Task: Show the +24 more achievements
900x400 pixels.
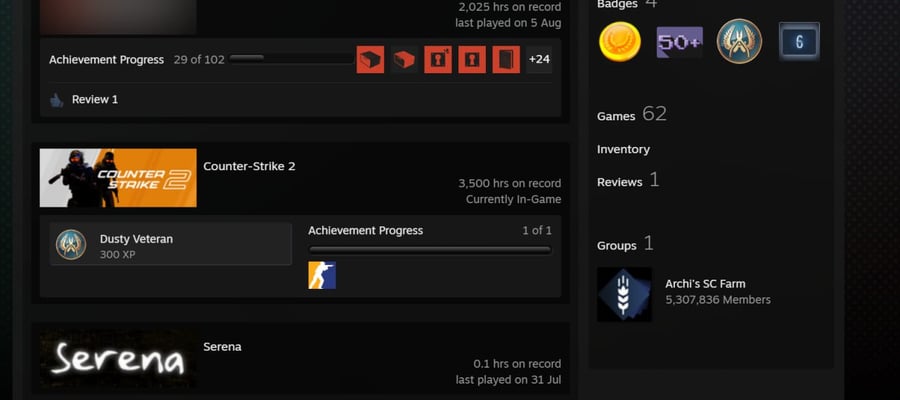Action: point(539,60)
